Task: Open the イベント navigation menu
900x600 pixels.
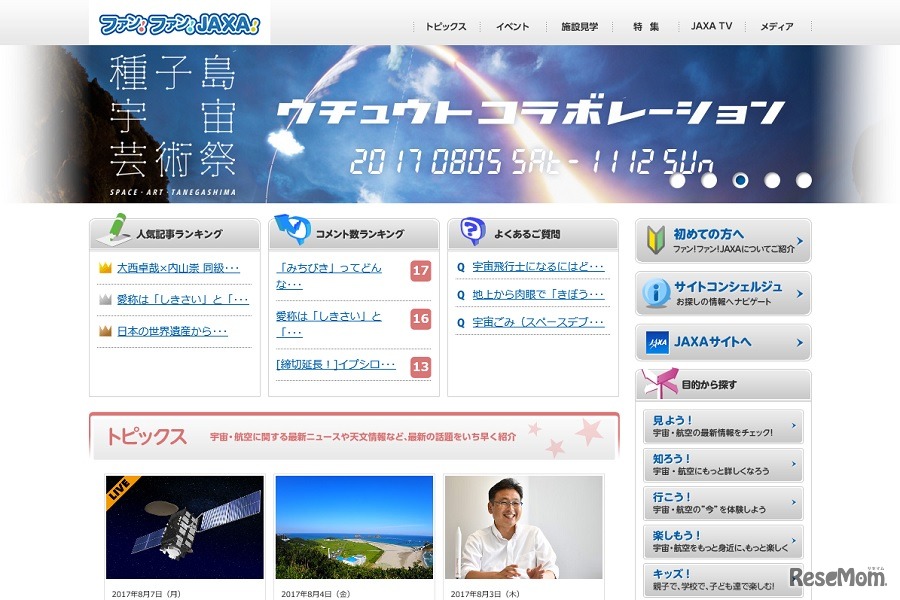Action: (x=513, y=26)
